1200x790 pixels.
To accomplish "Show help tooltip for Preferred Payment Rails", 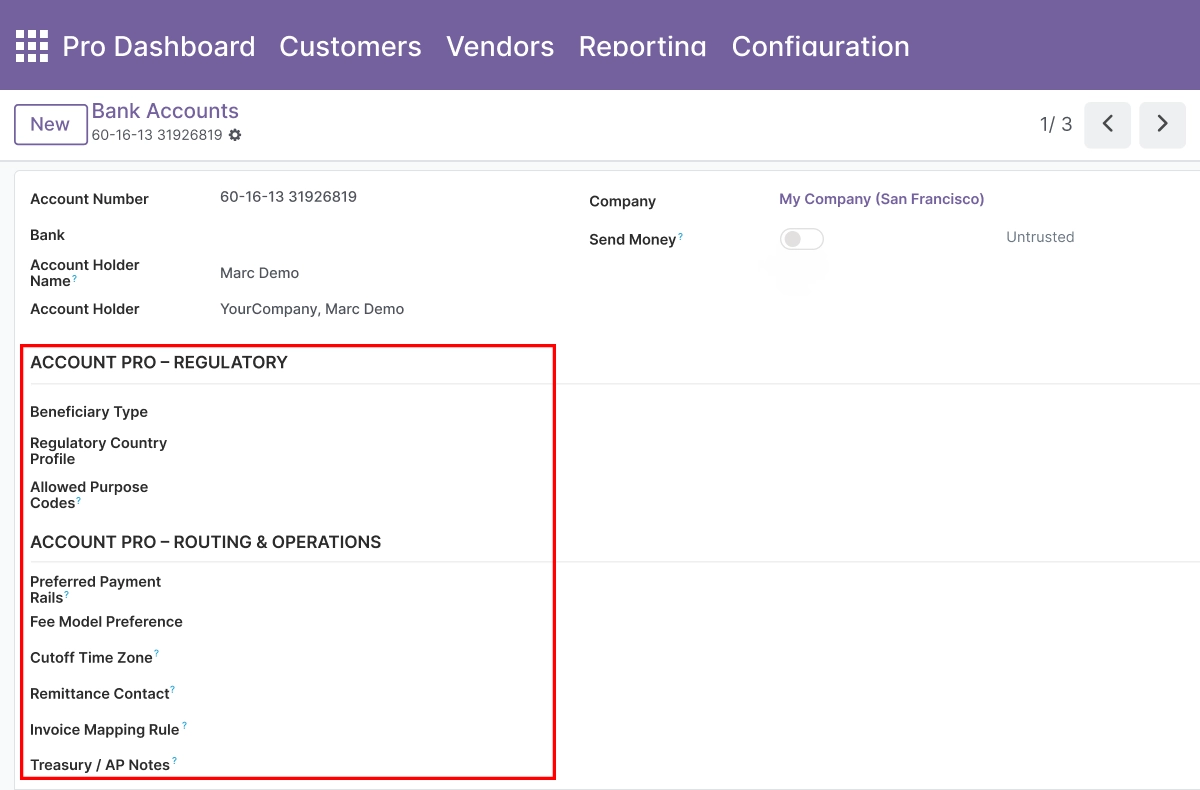I will click(x=67, y=594).
